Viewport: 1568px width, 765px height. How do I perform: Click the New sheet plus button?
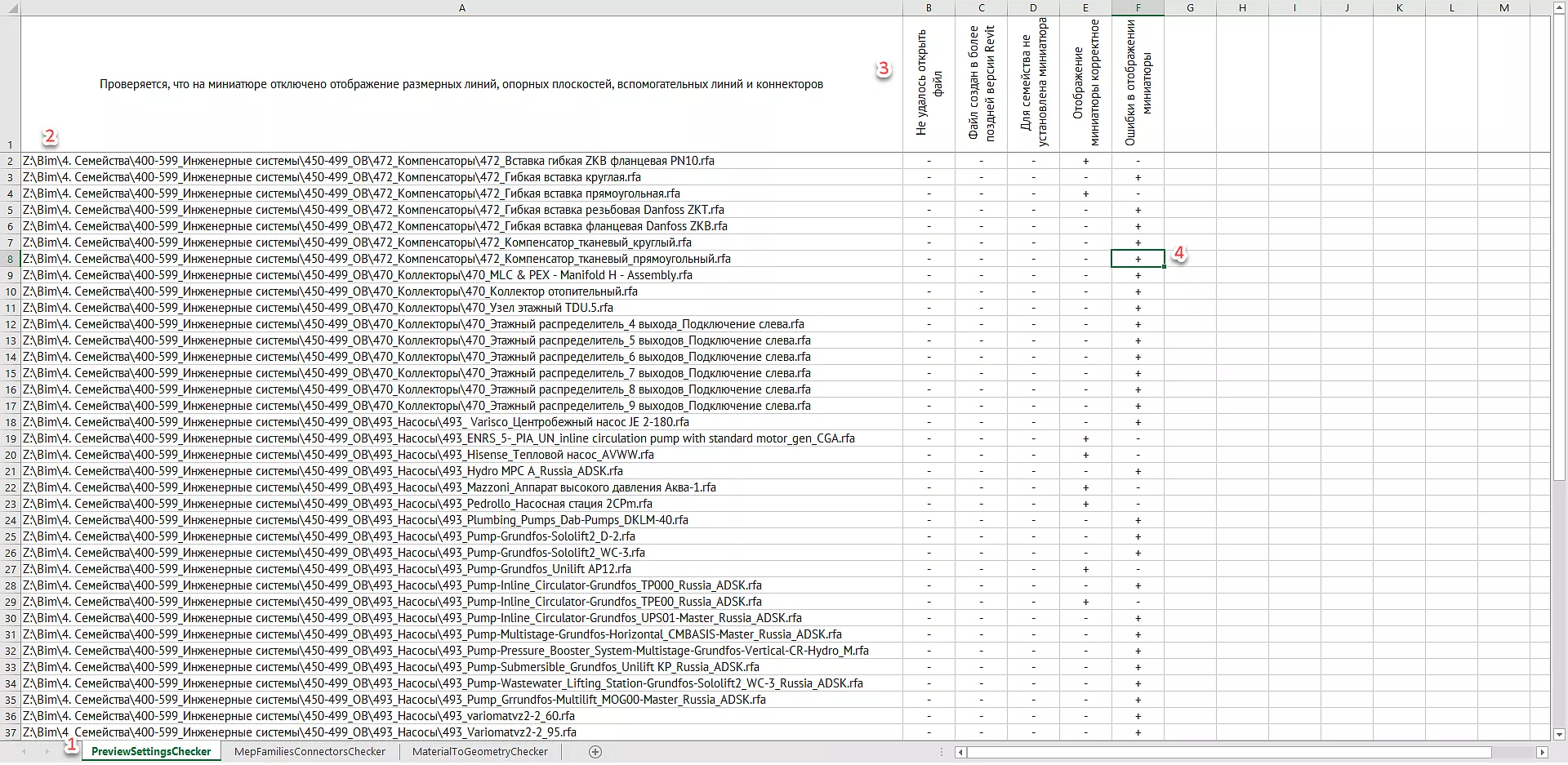pyautogui.click(x=595, y=752)
